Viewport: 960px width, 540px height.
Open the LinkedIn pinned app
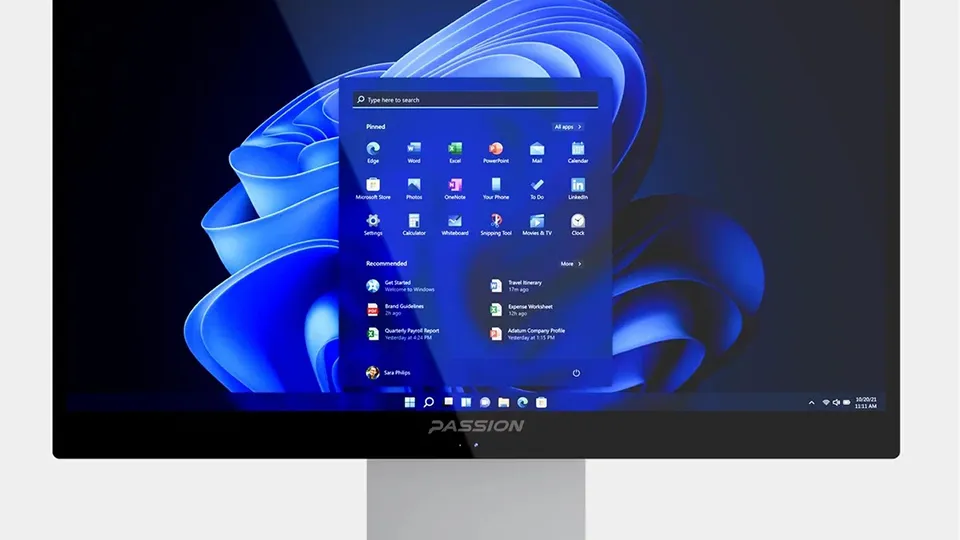tap(578, 189)
